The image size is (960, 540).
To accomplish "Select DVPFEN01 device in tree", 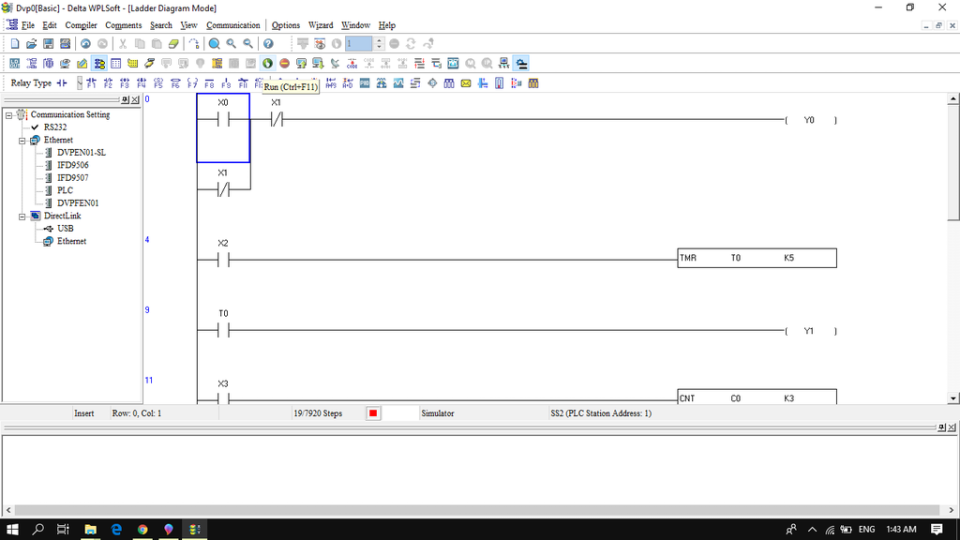I will click(x=78, y=203).
